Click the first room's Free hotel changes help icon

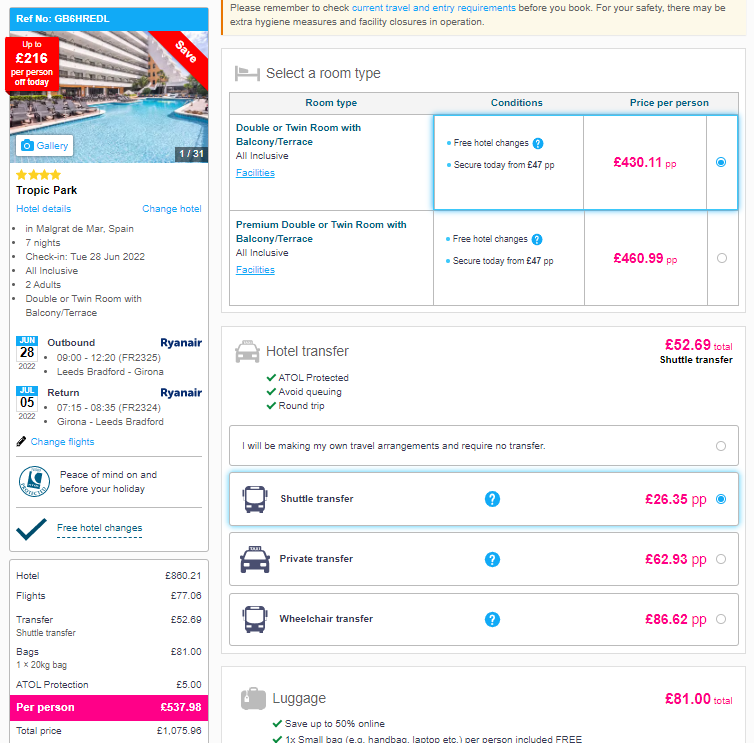[538, 144]
